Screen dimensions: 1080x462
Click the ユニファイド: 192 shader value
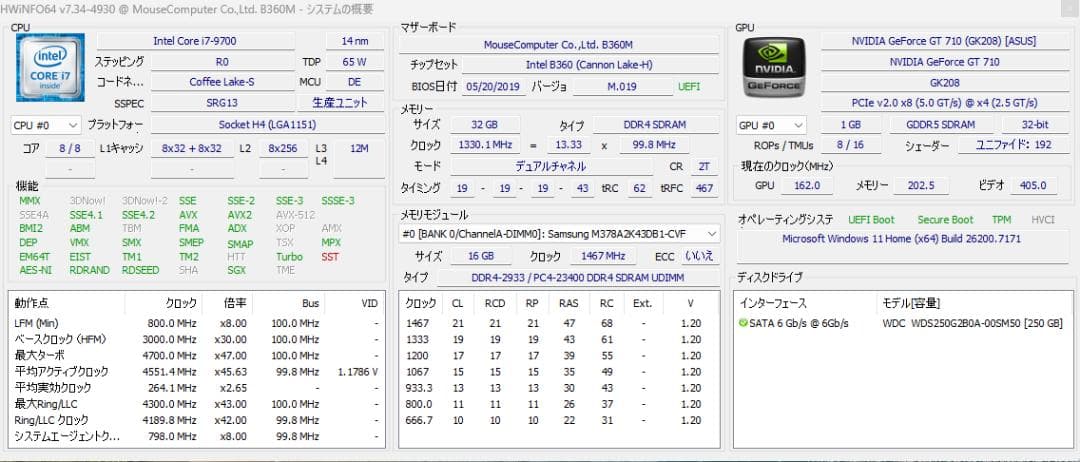pos(1013,145)
